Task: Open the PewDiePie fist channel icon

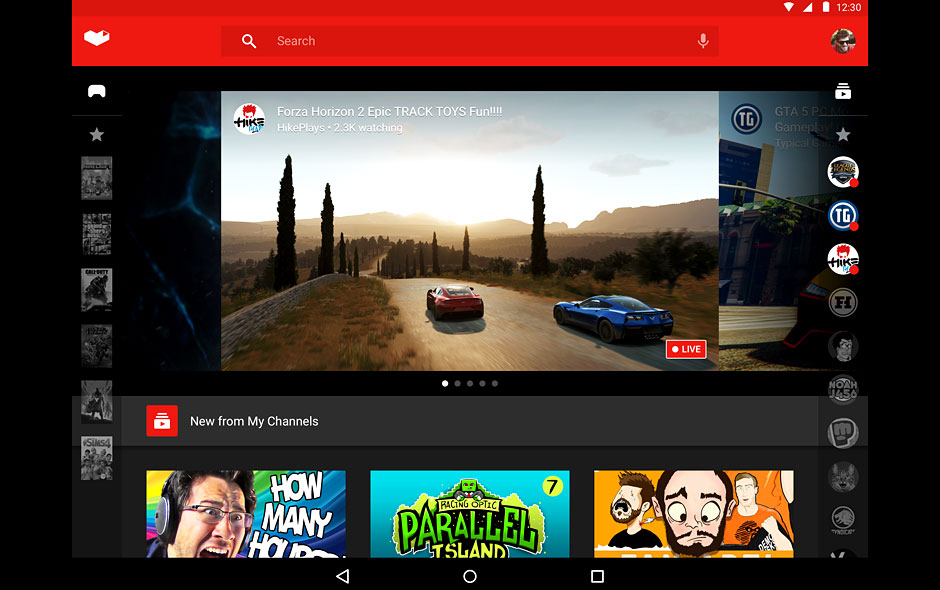Action: point(843,433)
